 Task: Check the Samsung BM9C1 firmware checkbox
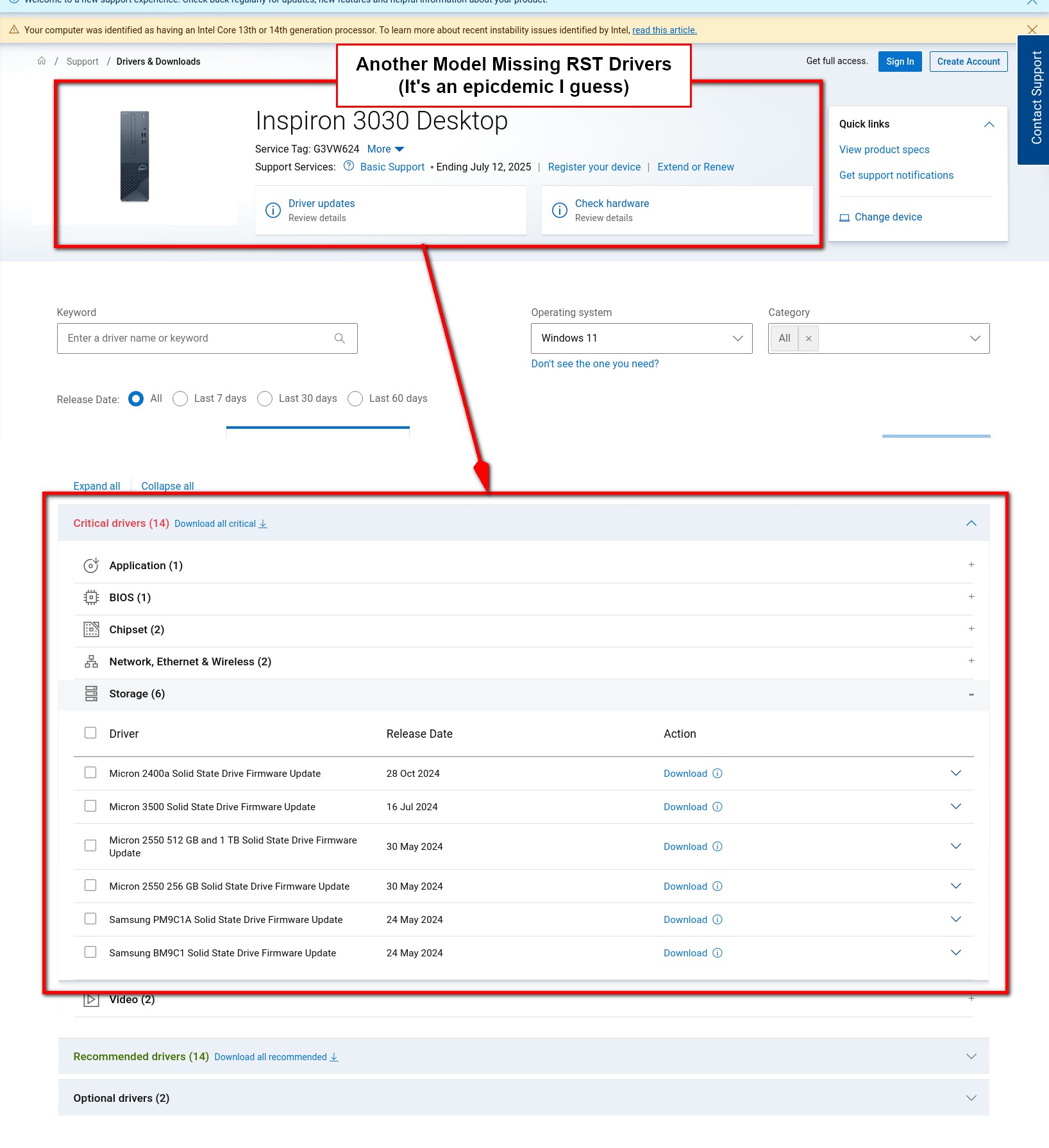click(x=90, y=952)
